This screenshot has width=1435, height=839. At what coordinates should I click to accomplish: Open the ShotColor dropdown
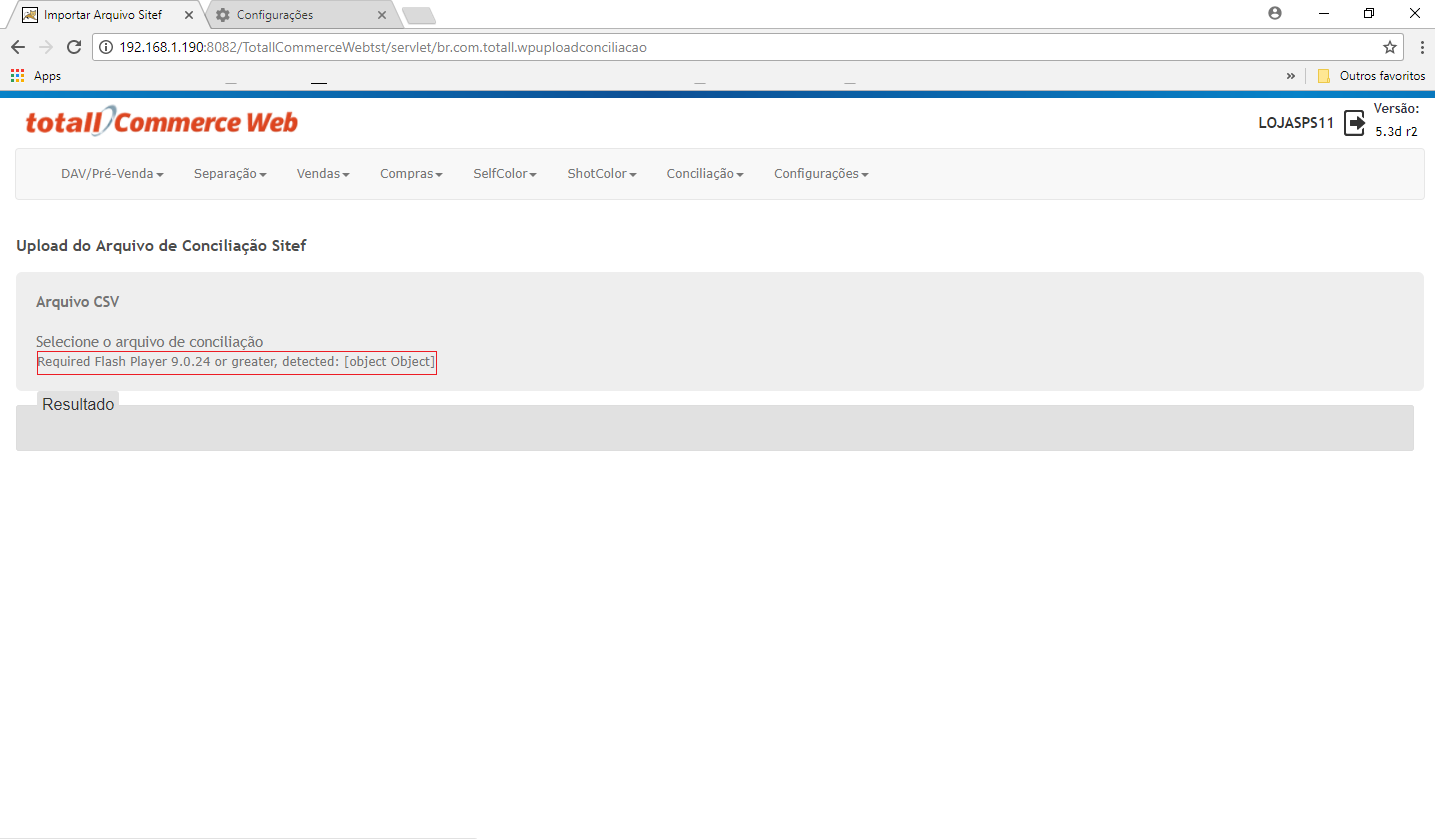602,174
